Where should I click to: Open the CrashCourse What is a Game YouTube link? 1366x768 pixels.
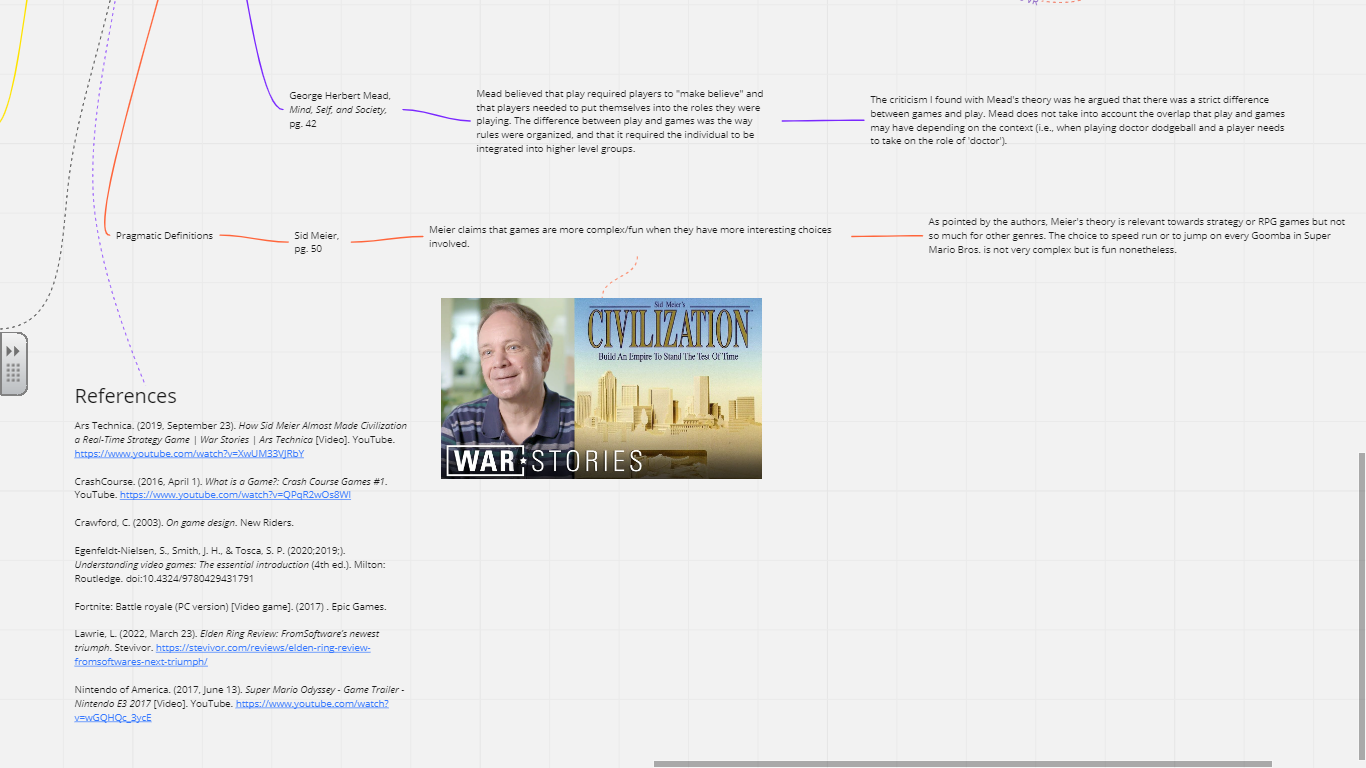coord(235,495)
